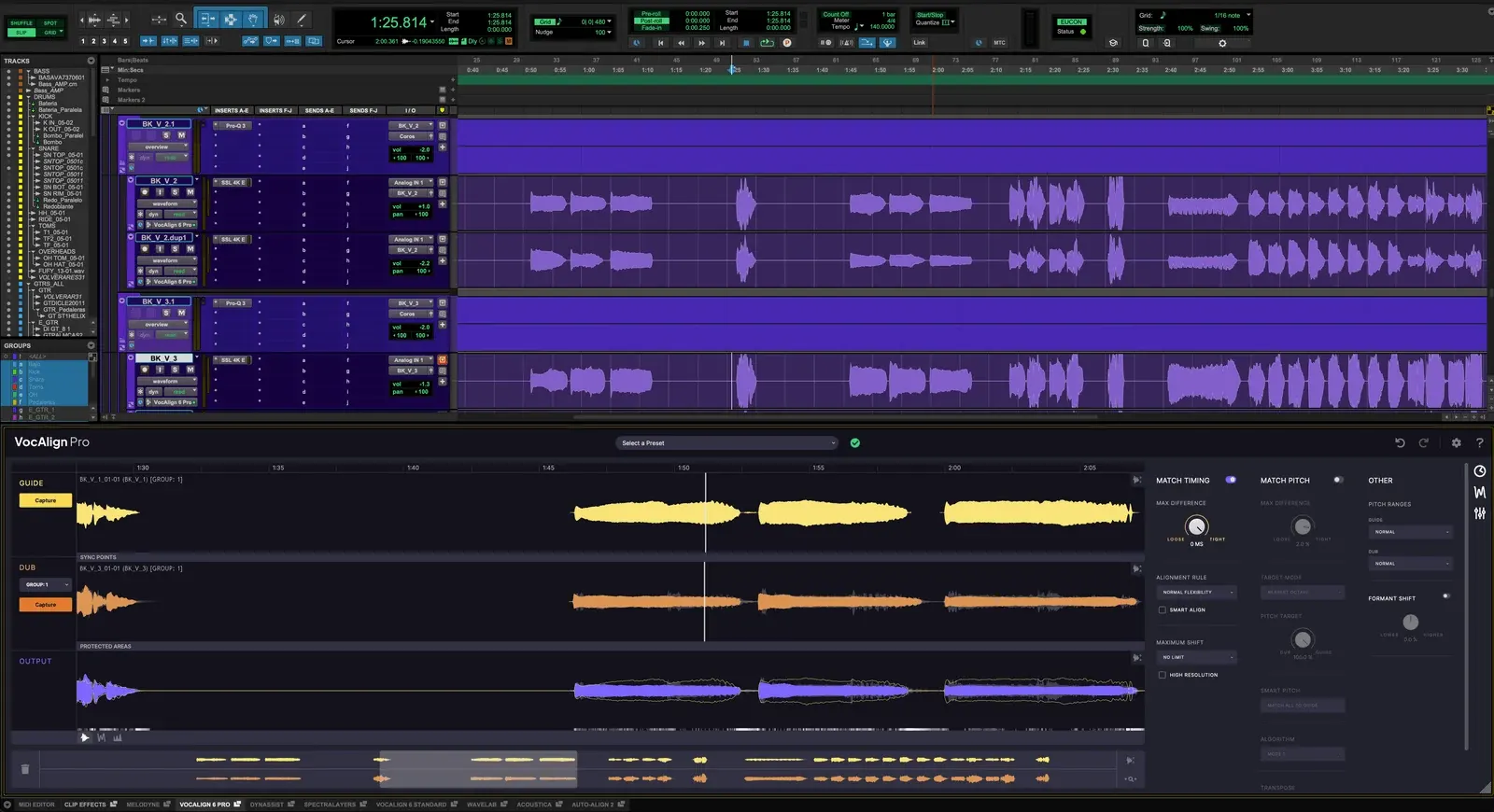
Task: Select the Selector tool
Action: (230, 19)
